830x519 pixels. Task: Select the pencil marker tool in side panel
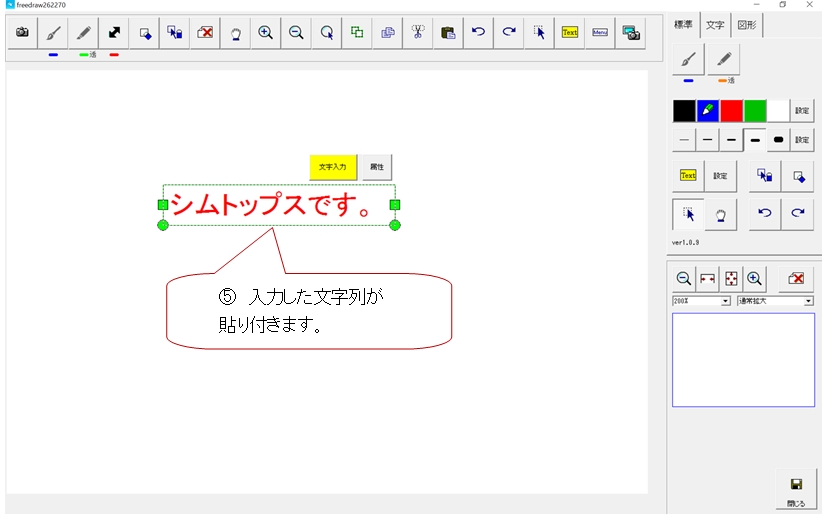tap(724, 59)
